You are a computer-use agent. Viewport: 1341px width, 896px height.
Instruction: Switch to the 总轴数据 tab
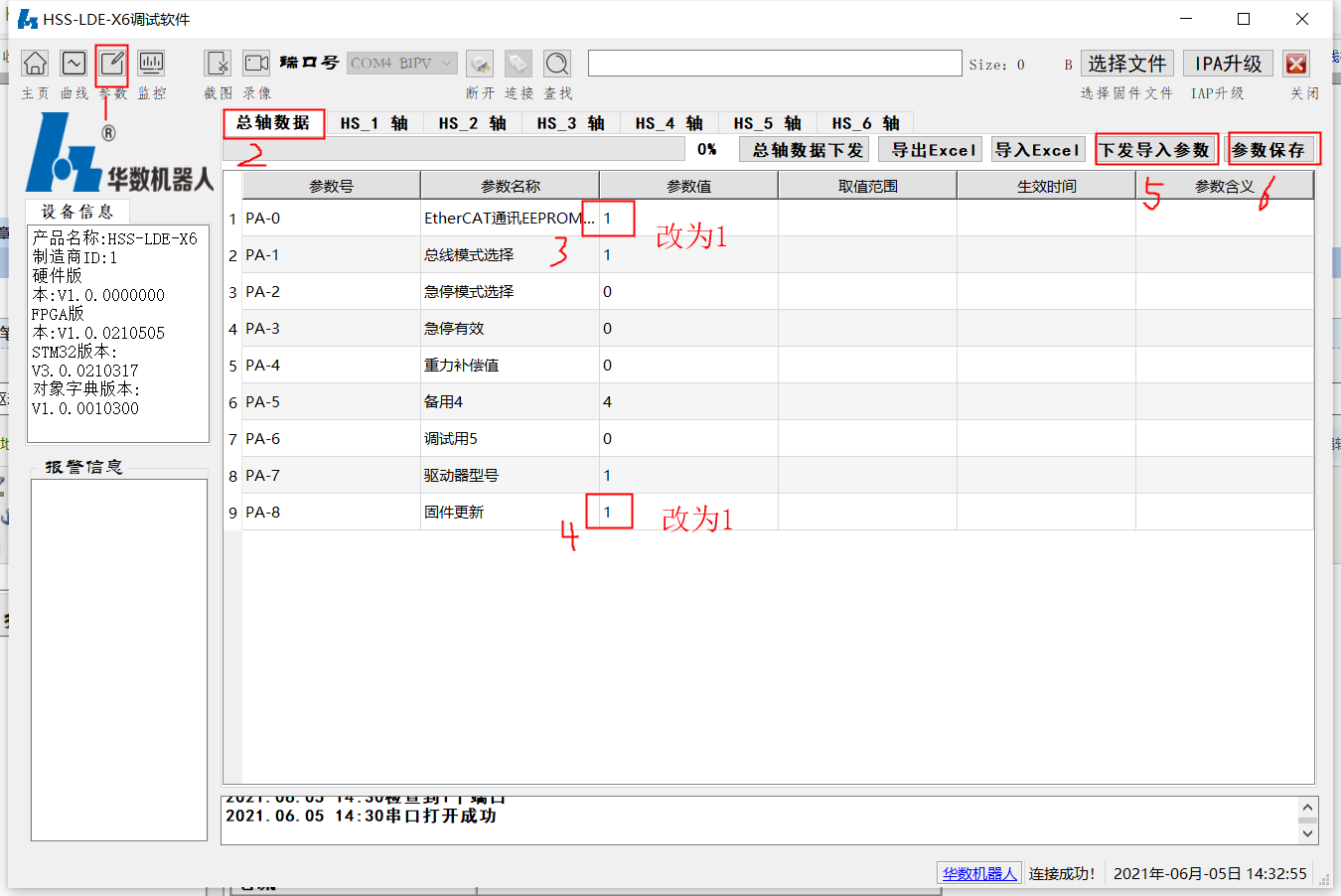click(273, 123)
